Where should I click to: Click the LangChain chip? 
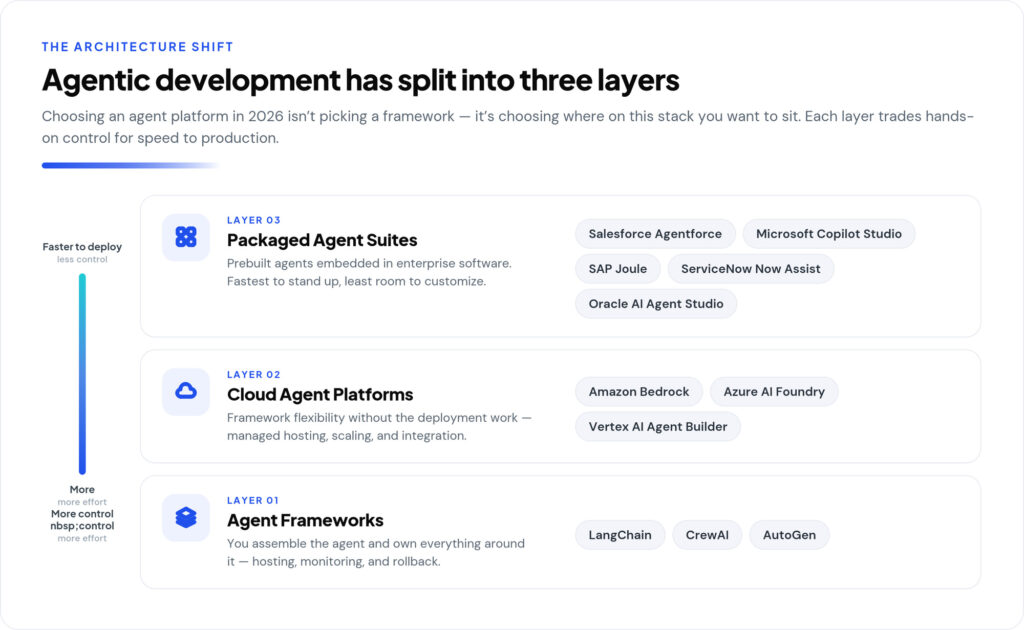620,535
